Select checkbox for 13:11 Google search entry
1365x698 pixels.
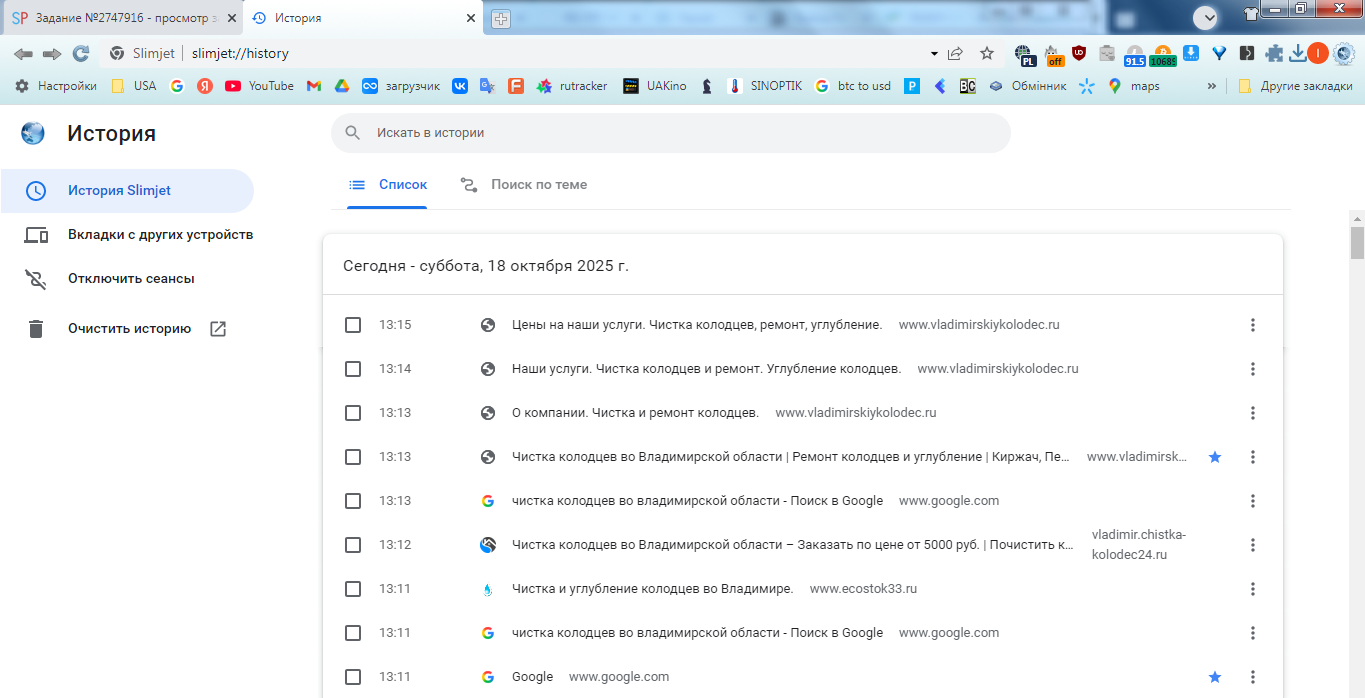coord(353,633)
